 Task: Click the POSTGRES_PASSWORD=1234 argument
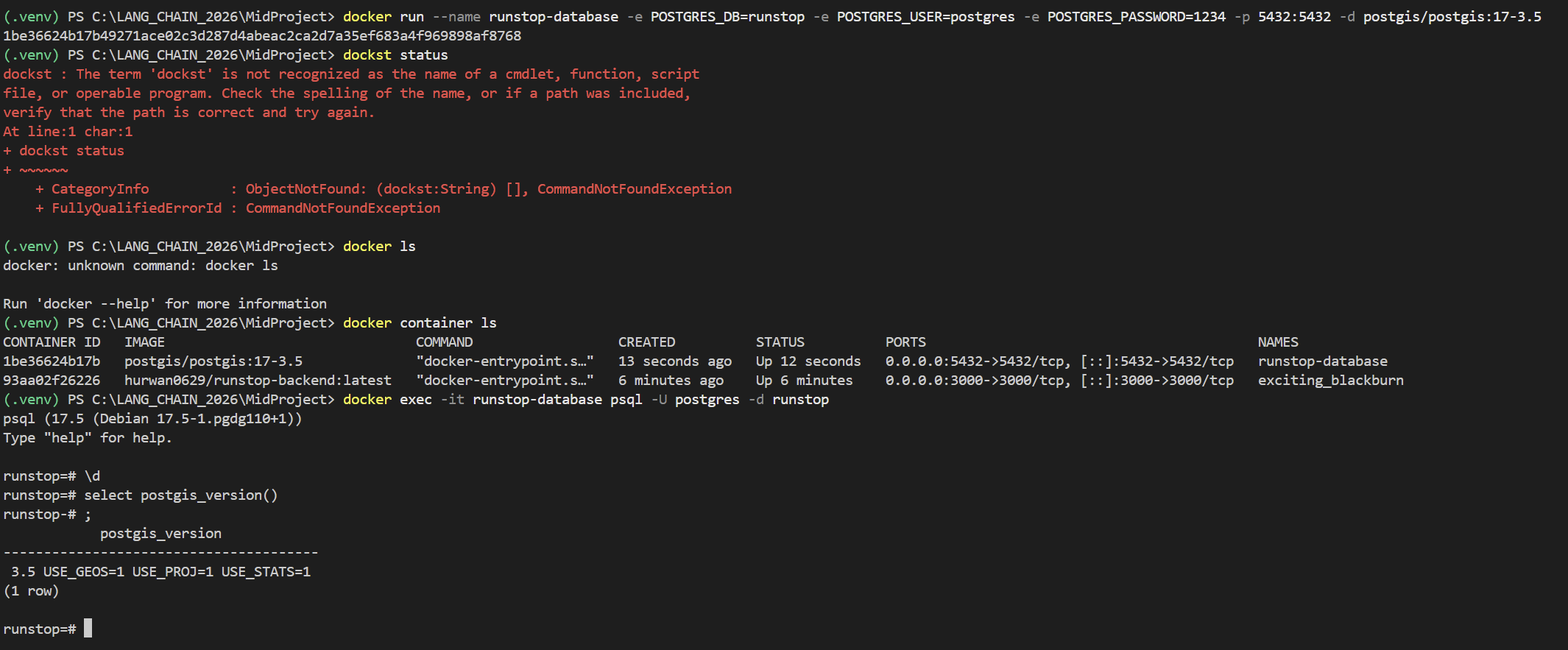tap(1137, 17)
